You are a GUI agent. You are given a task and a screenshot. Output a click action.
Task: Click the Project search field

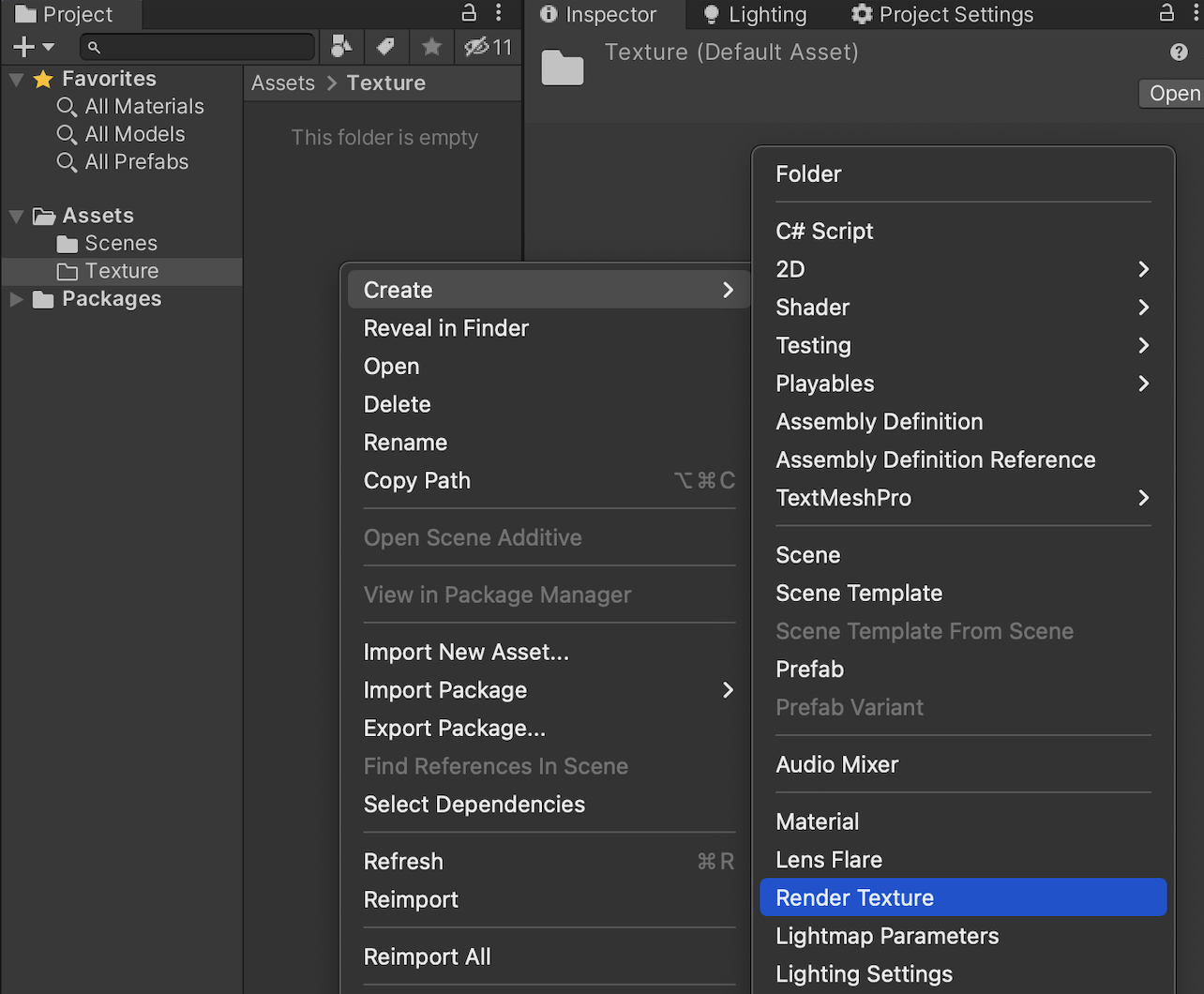point(199,47)
